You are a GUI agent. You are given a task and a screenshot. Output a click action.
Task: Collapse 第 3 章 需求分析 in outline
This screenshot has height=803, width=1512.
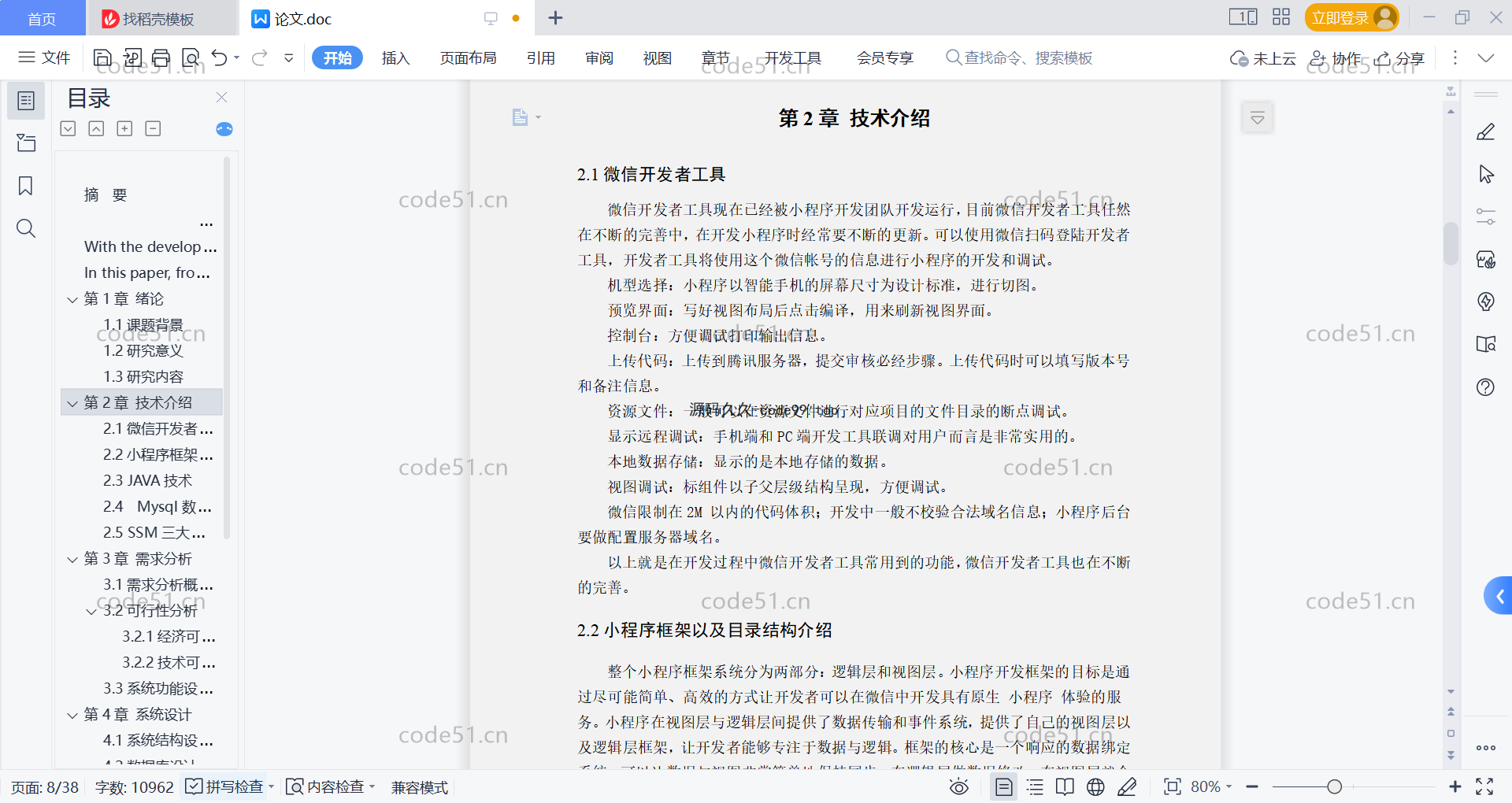click(x=72, y=559)
